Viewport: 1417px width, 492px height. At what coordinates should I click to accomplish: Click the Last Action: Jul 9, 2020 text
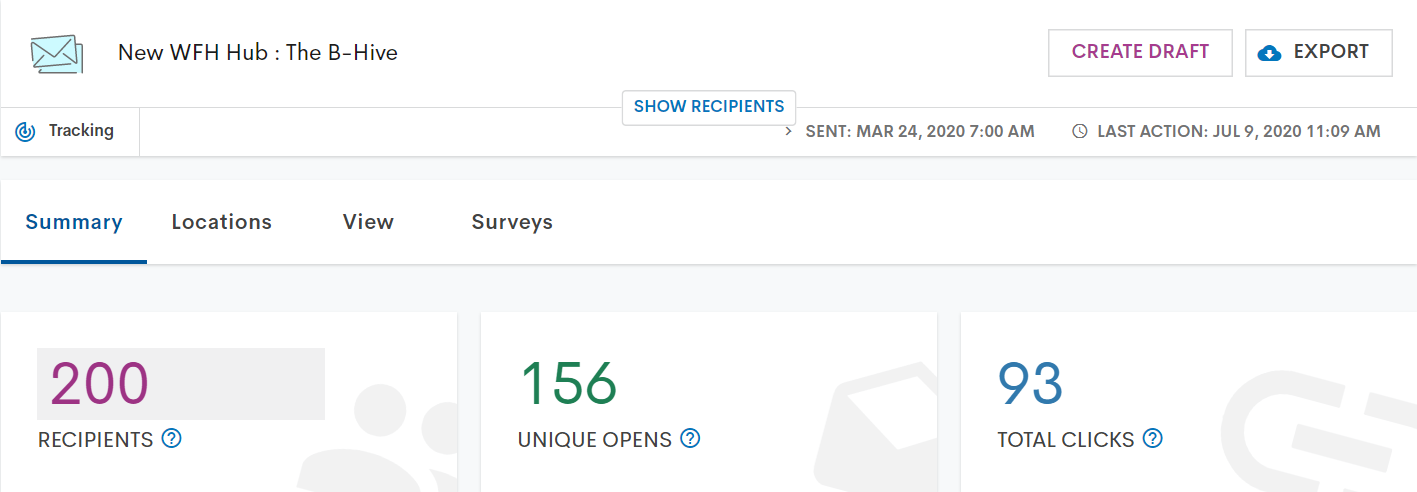click(x=1239, y=132)
